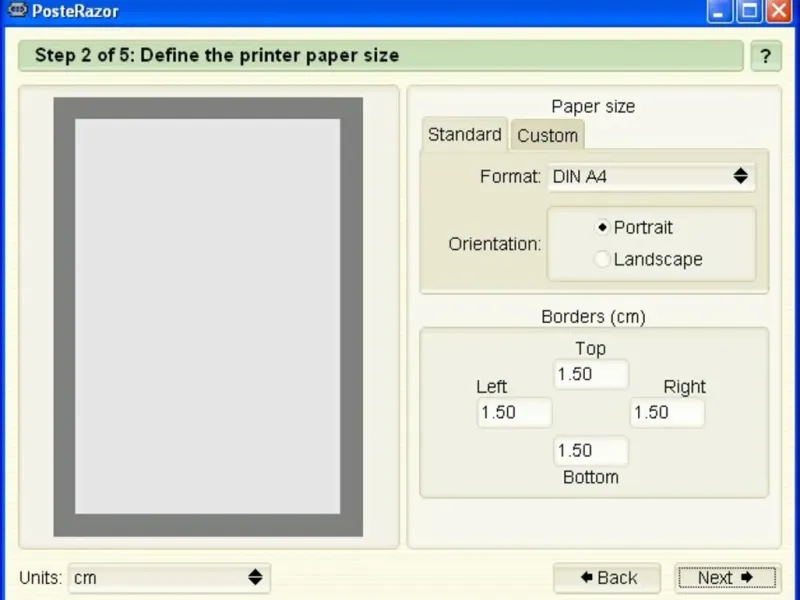Maximize the PosteRazor window
800x600 pixels.
(x=749, y=11)
